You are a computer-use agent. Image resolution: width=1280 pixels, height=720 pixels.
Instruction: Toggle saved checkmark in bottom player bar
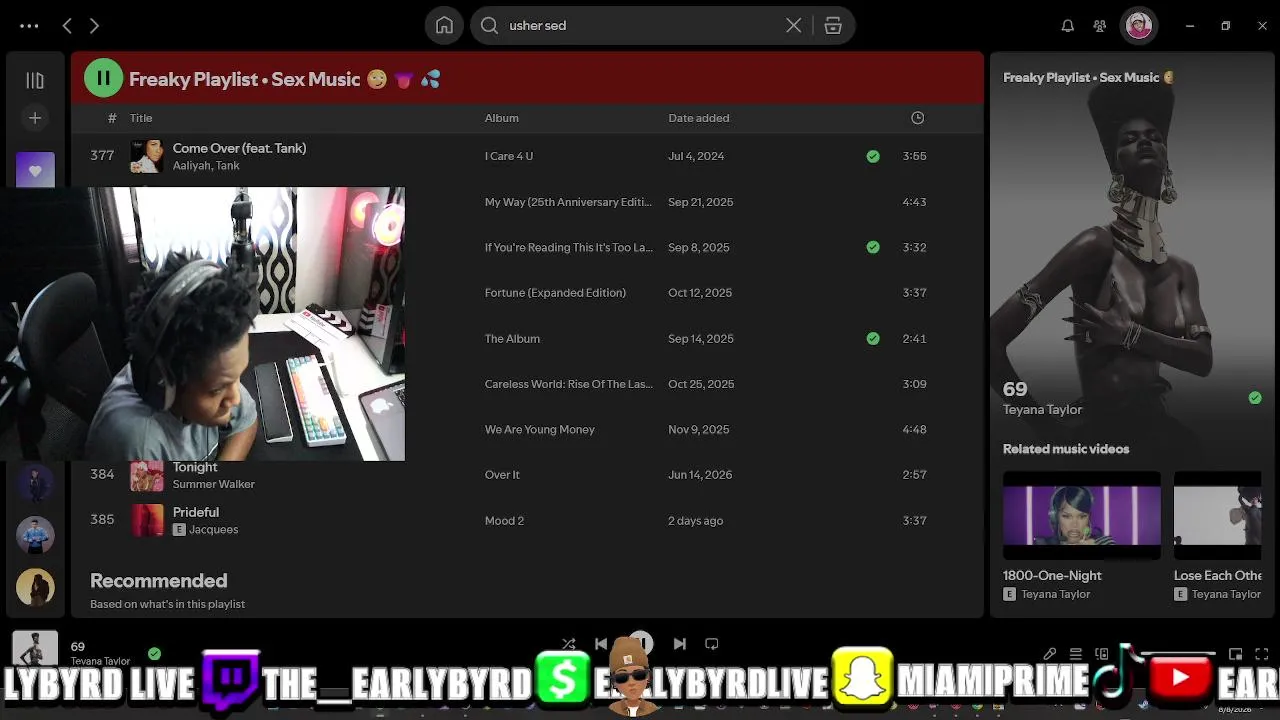point(154,654)
